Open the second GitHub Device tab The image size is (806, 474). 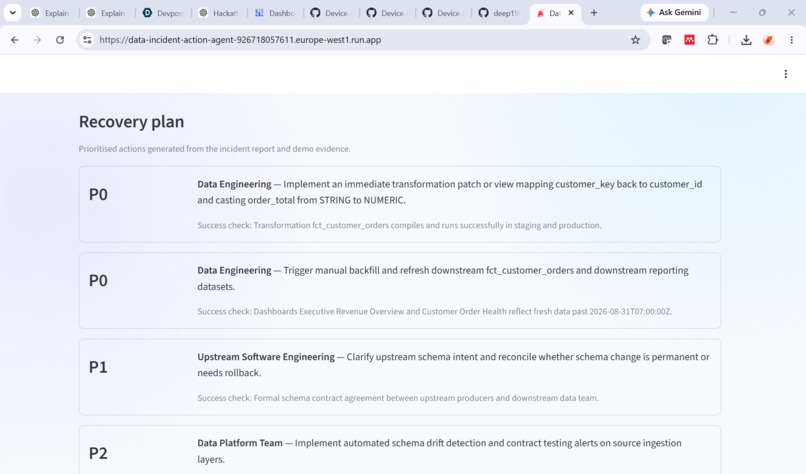[x=386, y=13]
